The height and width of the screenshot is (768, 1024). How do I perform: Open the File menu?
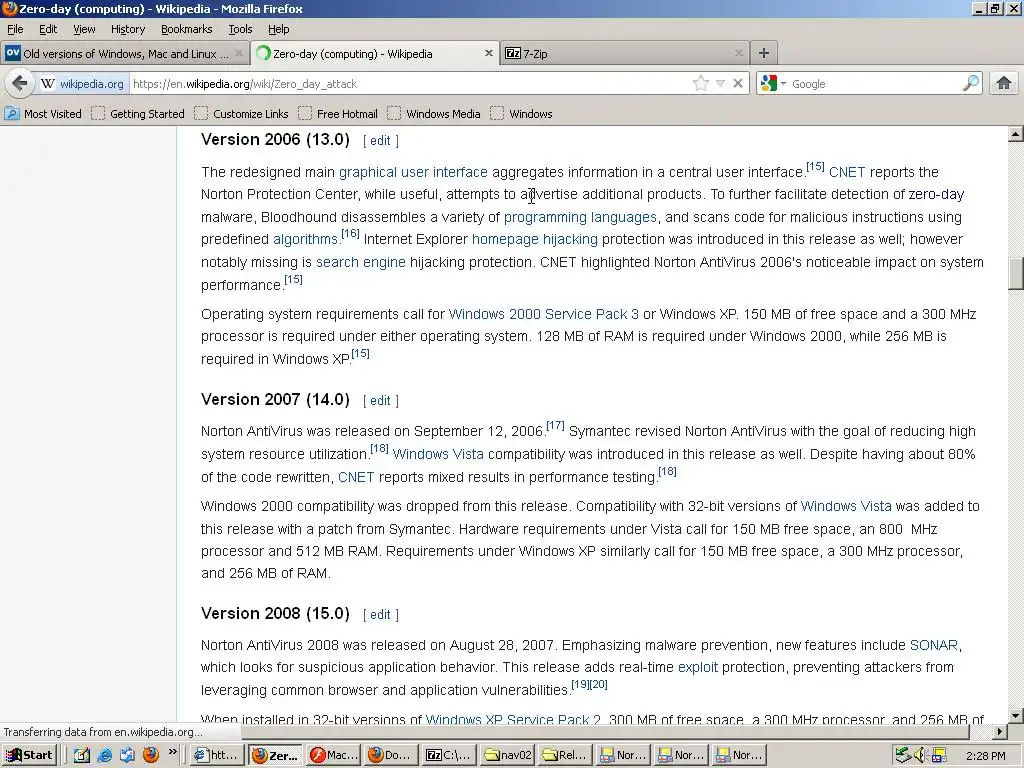(15, 29)
